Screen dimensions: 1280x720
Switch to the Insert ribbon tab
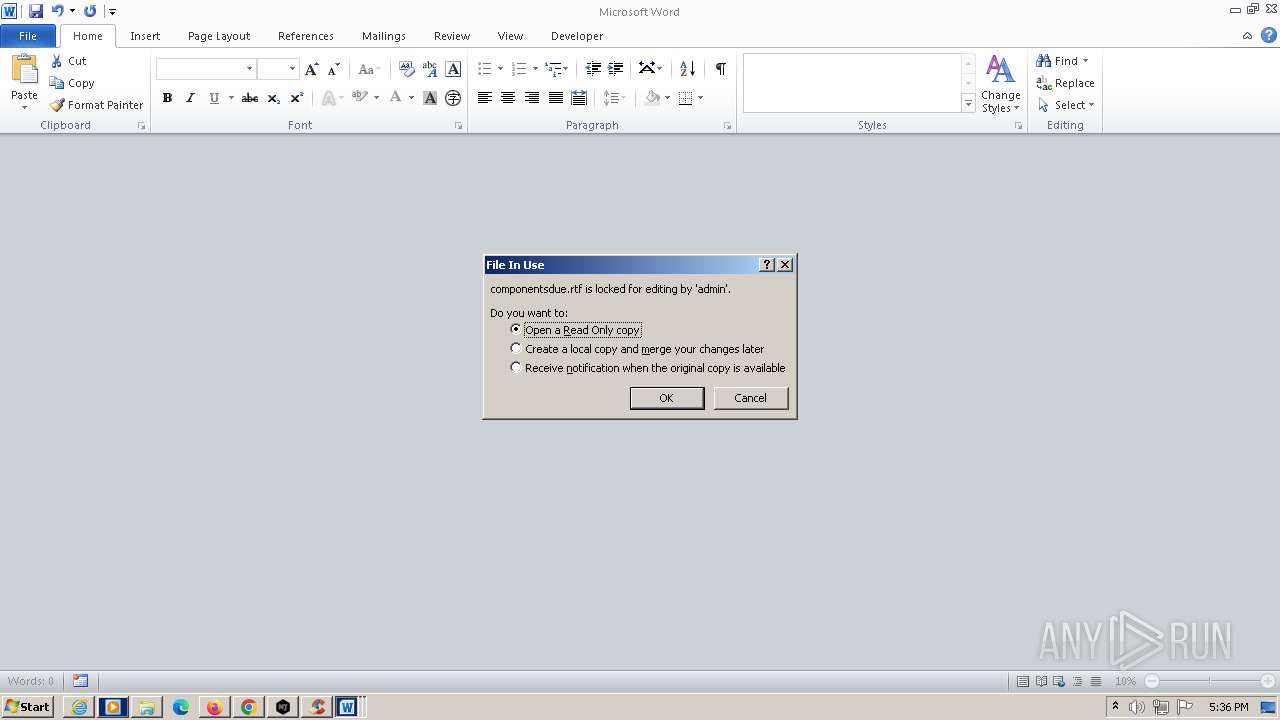point(145,36)
